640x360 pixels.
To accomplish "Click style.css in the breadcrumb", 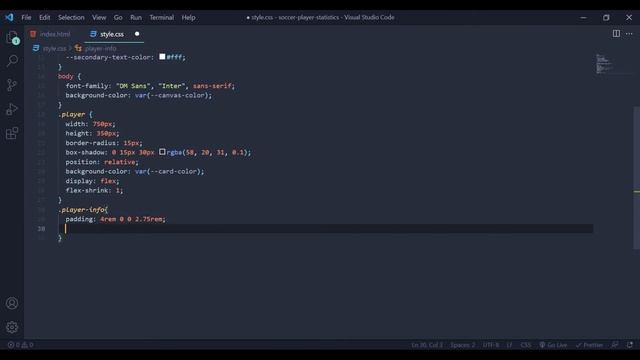I will (x=54, y=49).
